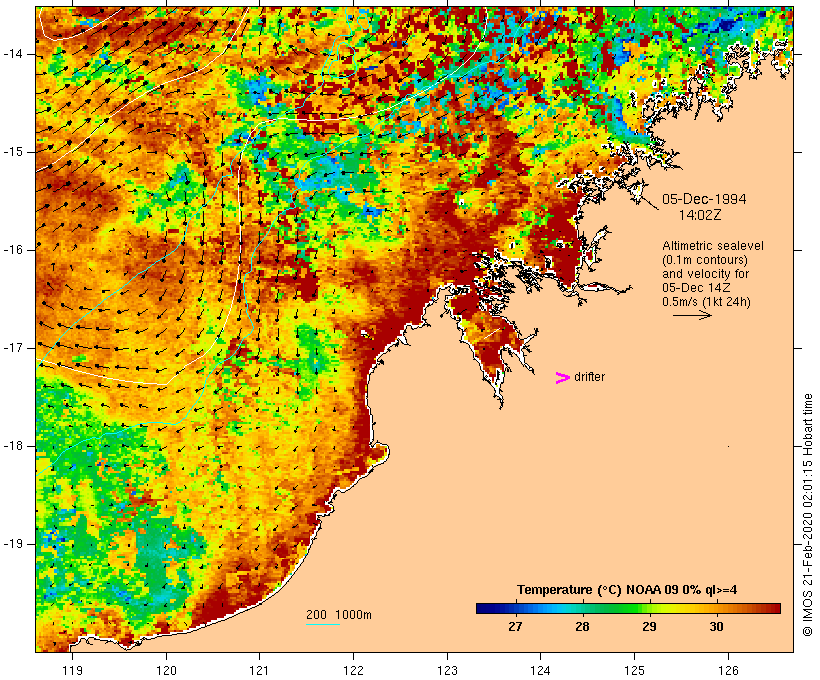Viewport: 820px width, 680px height.
Task: Click the longitude label '121'
Action: coord(260,670)
